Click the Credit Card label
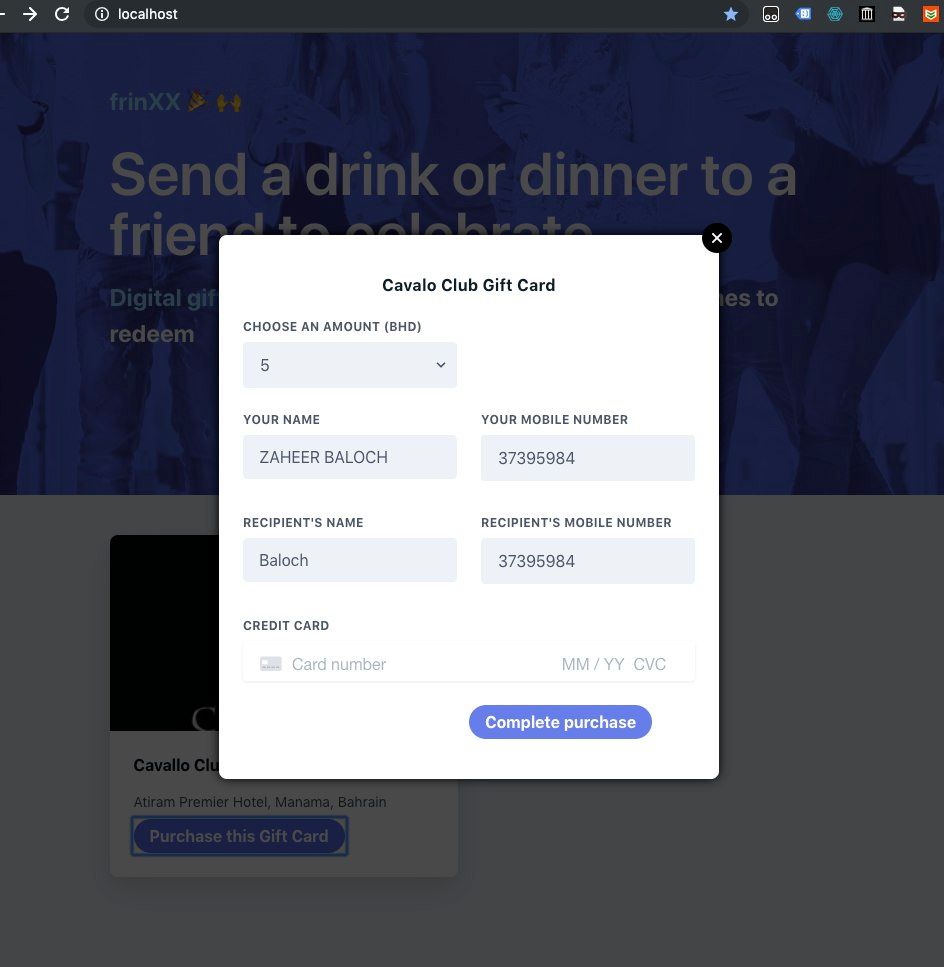Viewport: 944px width, 967px height. (286, 625)
